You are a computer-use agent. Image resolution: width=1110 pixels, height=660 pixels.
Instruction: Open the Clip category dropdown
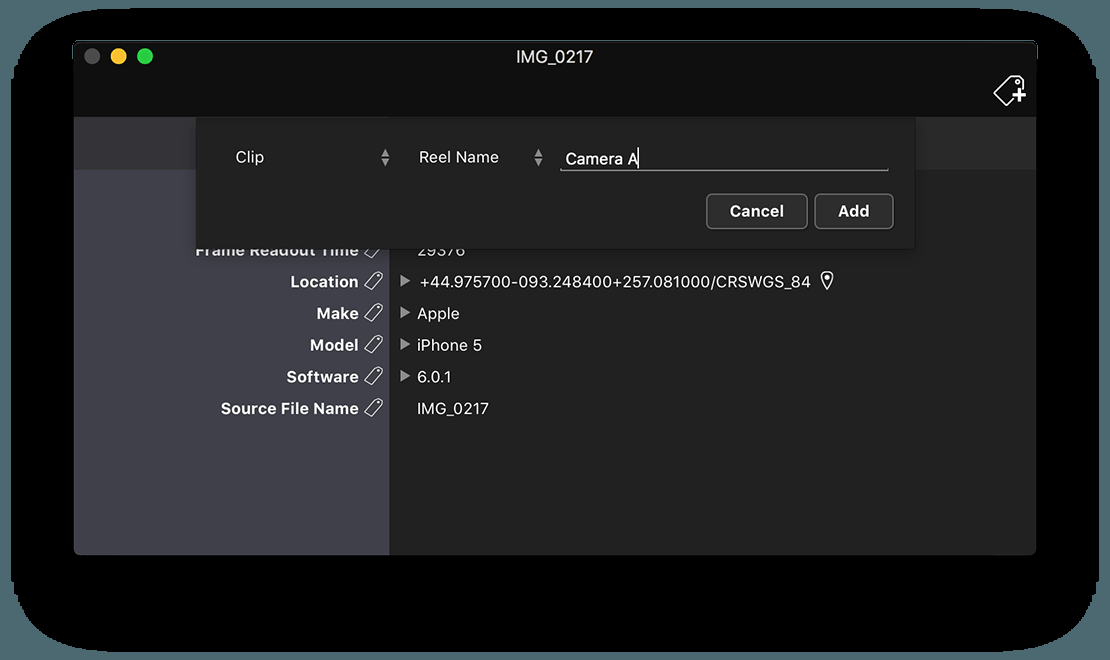pyautogui.click(x=312, y=157)
